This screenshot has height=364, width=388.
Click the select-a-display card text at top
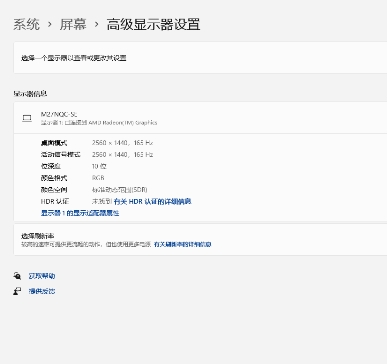tap(74, 58)
